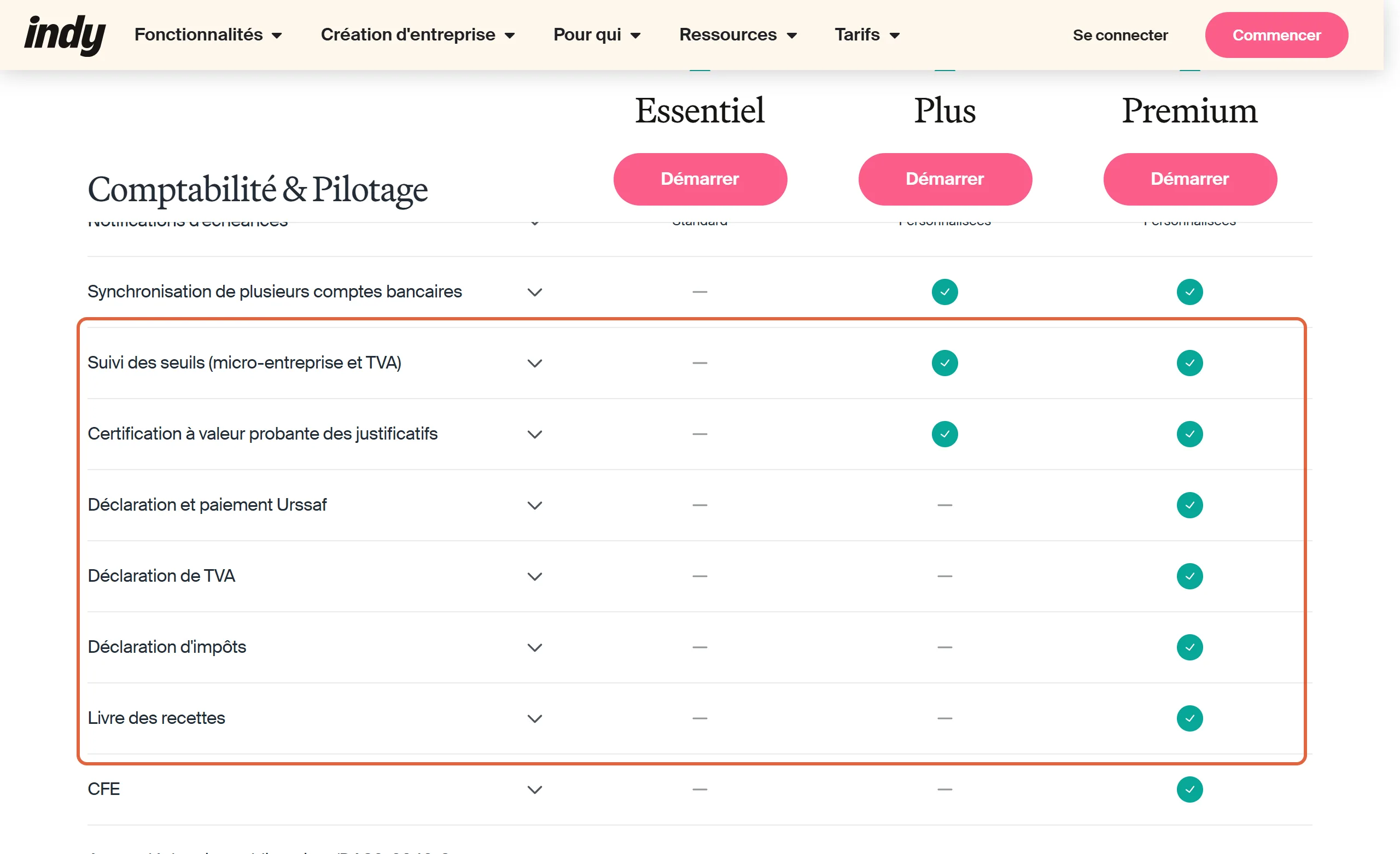Click Plus checkmark for Certification des justificatifs

click(x=945, y=434)
